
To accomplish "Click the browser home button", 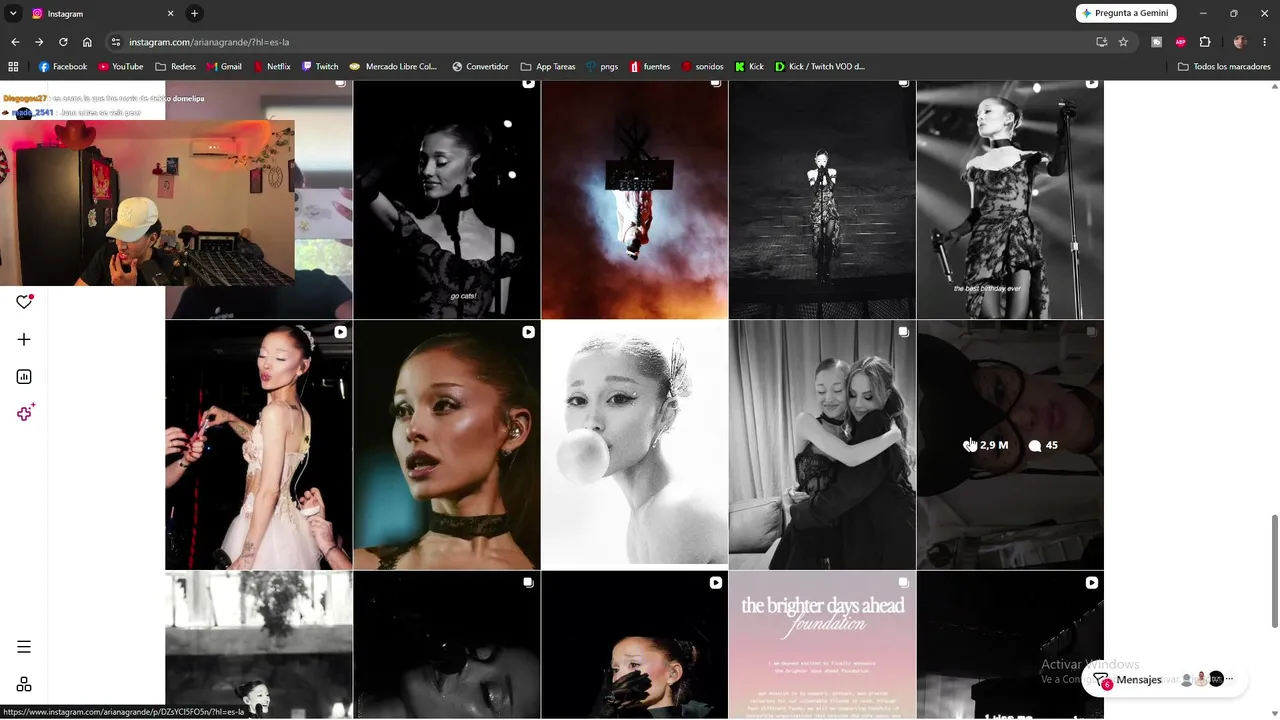I will click(x=87, y=42).
